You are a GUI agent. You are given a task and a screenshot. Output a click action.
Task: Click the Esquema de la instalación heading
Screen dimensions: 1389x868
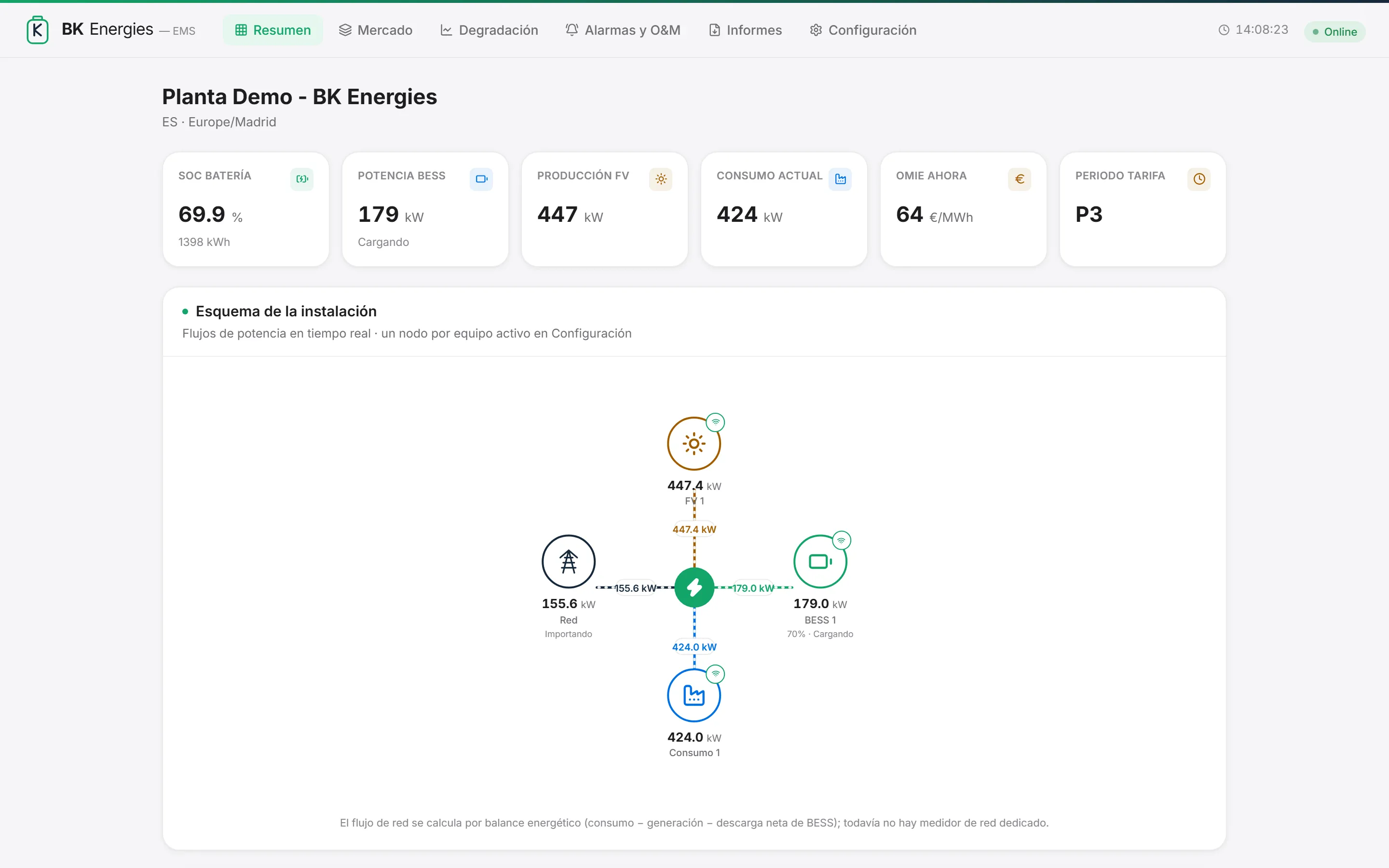click(x=286, y=311)
